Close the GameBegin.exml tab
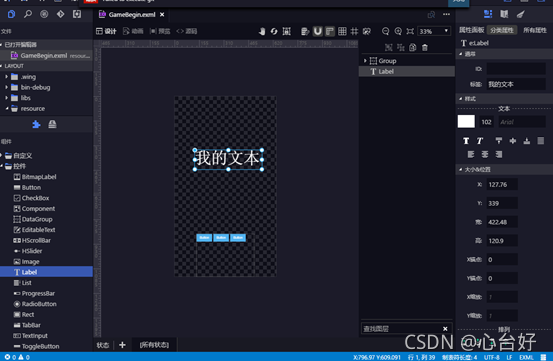This screenshot has height=361, width=553. [x=162, y=14]
